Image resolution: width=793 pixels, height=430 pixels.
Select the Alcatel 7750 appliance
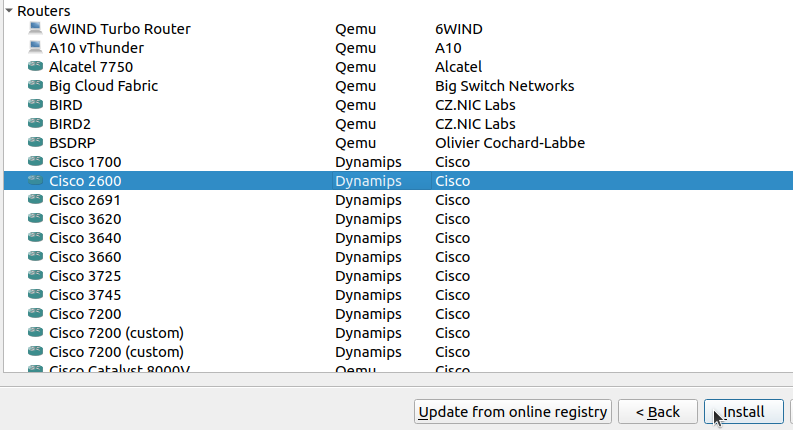click(91, 67)
